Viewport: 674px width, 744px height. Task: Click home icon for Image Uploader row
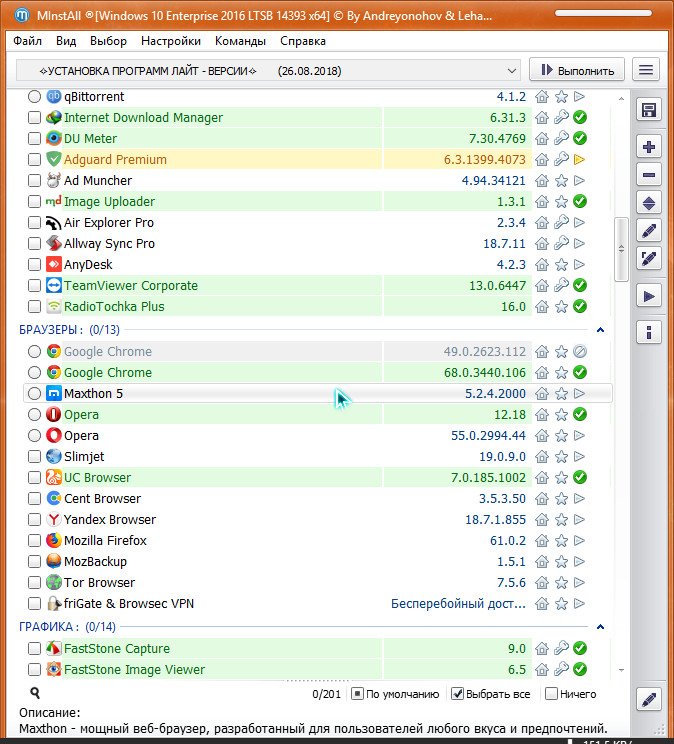coord(542,202)
